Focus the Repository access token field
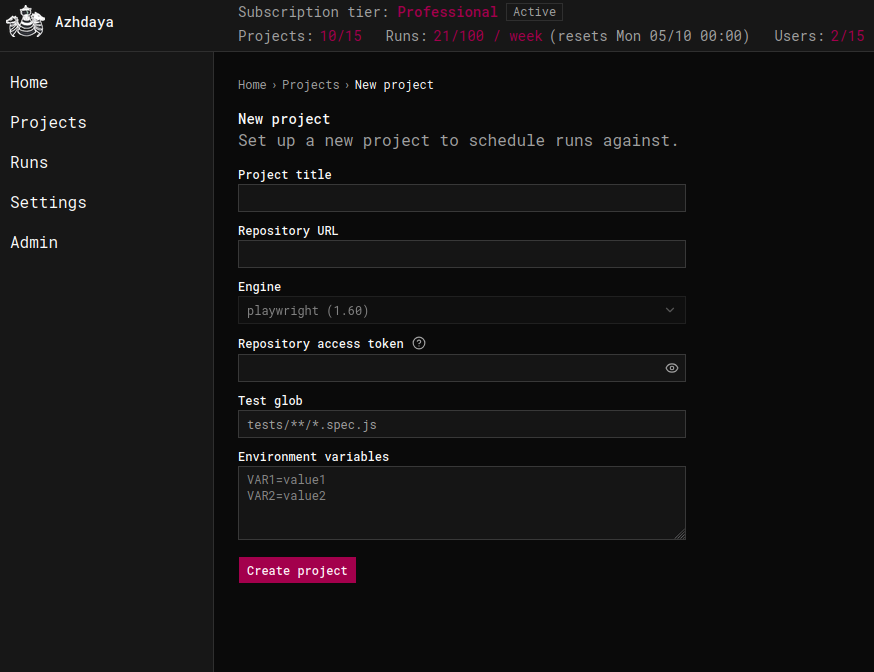This screenshot has height=672, width=874. click(x=462, y=368)
